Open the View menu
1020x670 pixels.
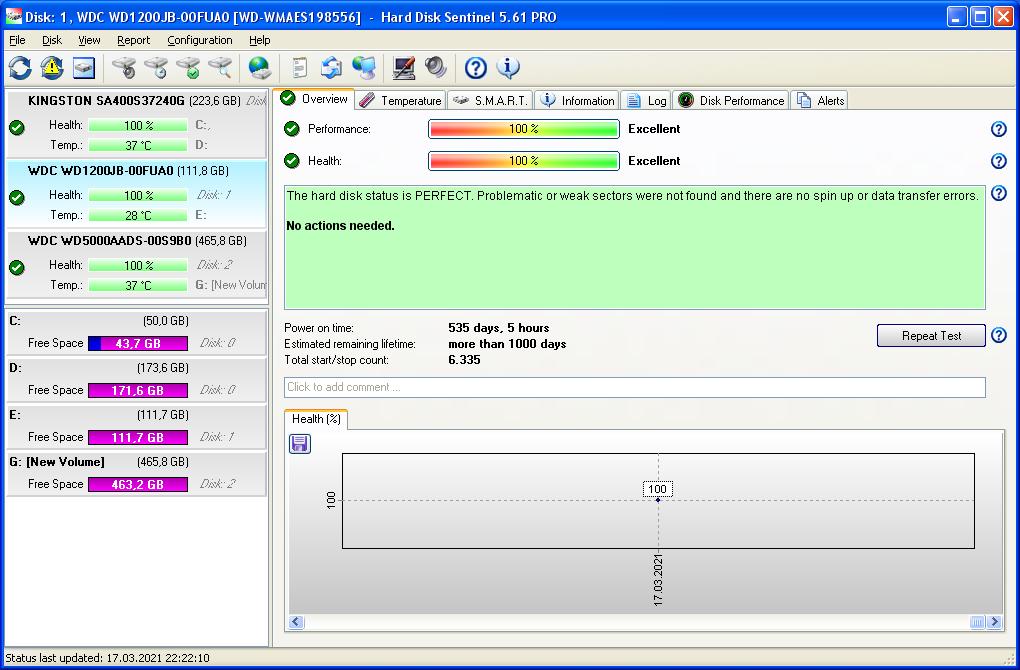tap(89, 40)
